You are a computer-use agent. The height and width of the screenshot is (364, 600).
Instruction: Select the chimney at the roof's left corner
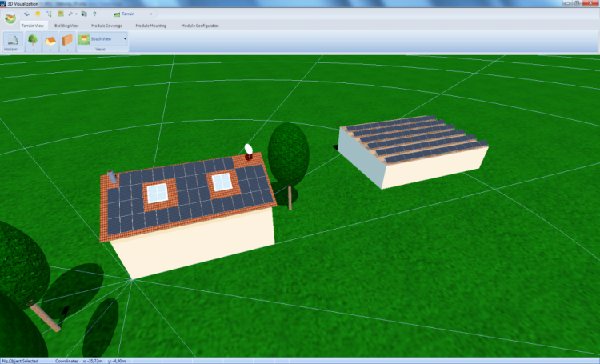(112, 176)
